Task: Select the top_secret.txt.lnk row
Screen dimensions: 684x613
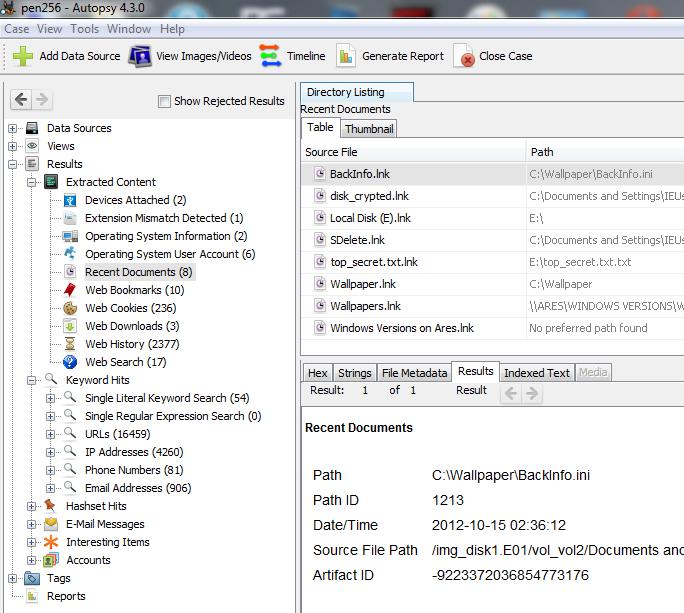Action: pos(492,262)
